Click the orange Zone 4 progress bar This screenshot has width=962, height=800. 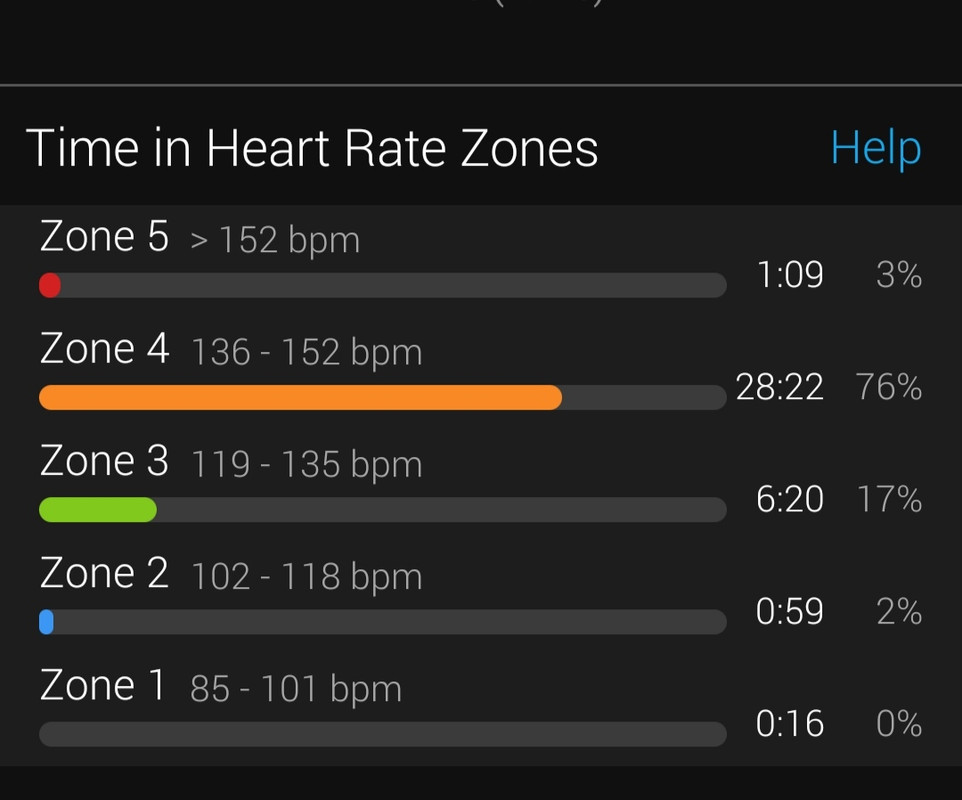coord(383,398)
